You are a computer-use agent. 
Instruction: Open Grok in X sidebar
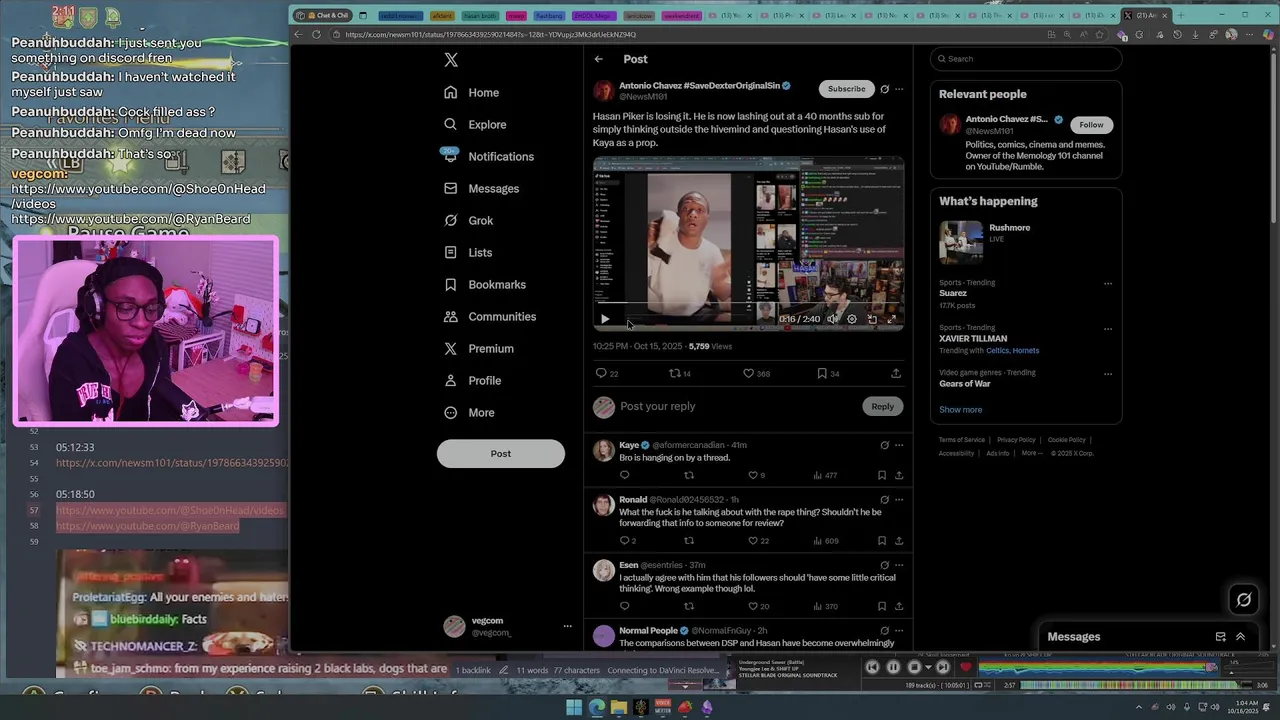pyautogui.click(x=468, y=220)
